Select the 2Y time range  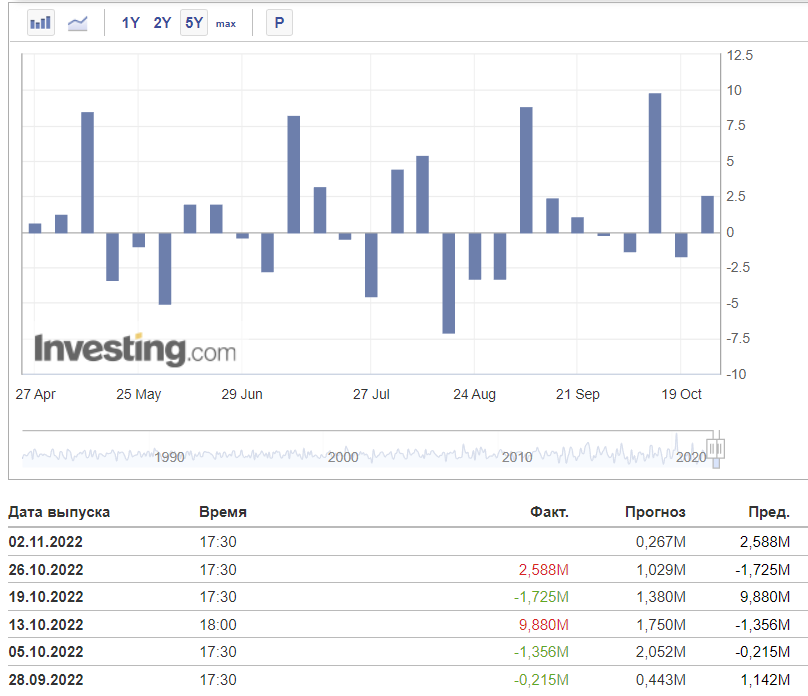pyautogui.click(x=162, y=23)
